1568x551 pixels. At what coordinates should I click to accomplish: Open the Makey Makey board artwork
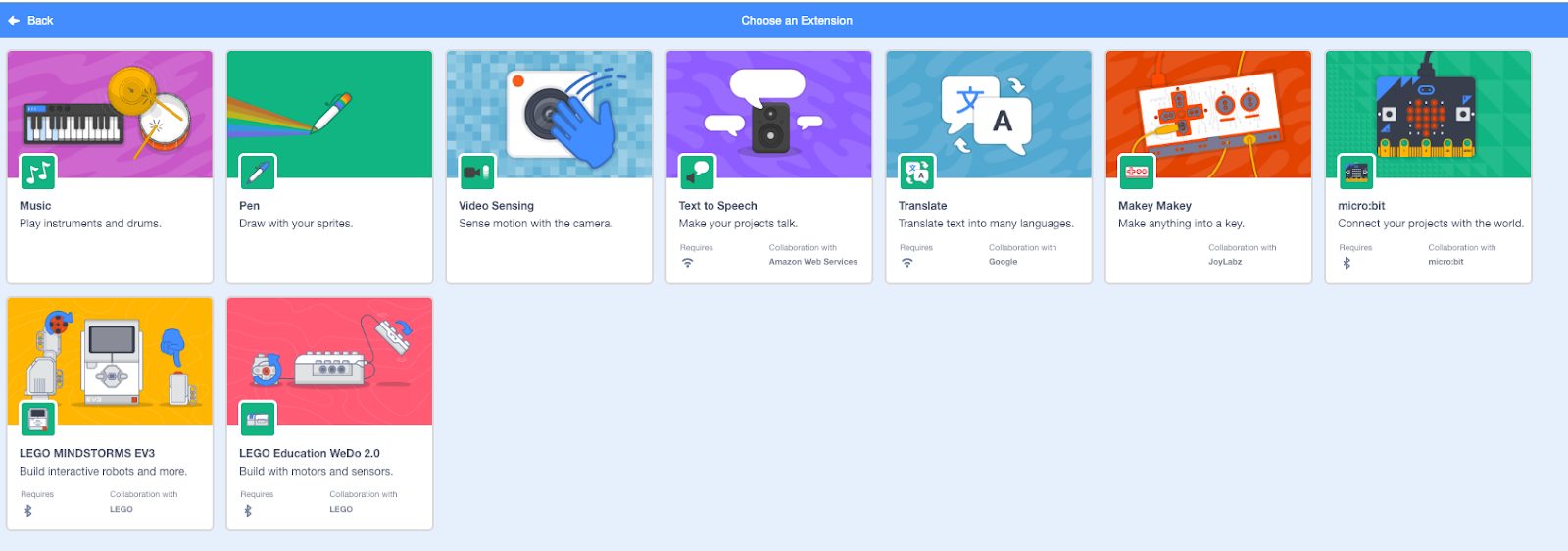pyautogui.click(x=1208, y=115)
